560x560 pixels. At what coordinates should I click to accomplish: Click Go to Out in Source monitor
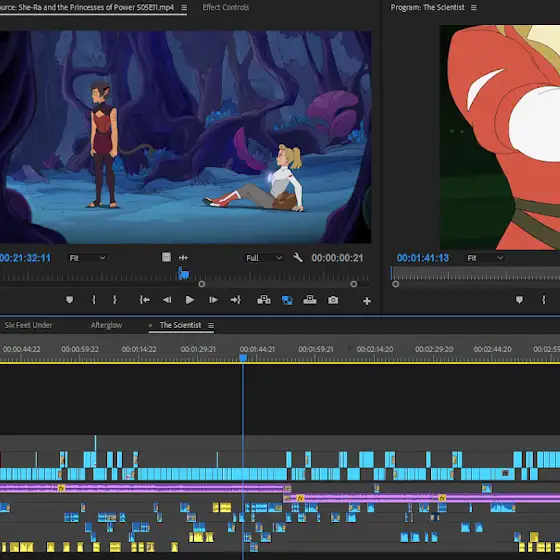236,300
